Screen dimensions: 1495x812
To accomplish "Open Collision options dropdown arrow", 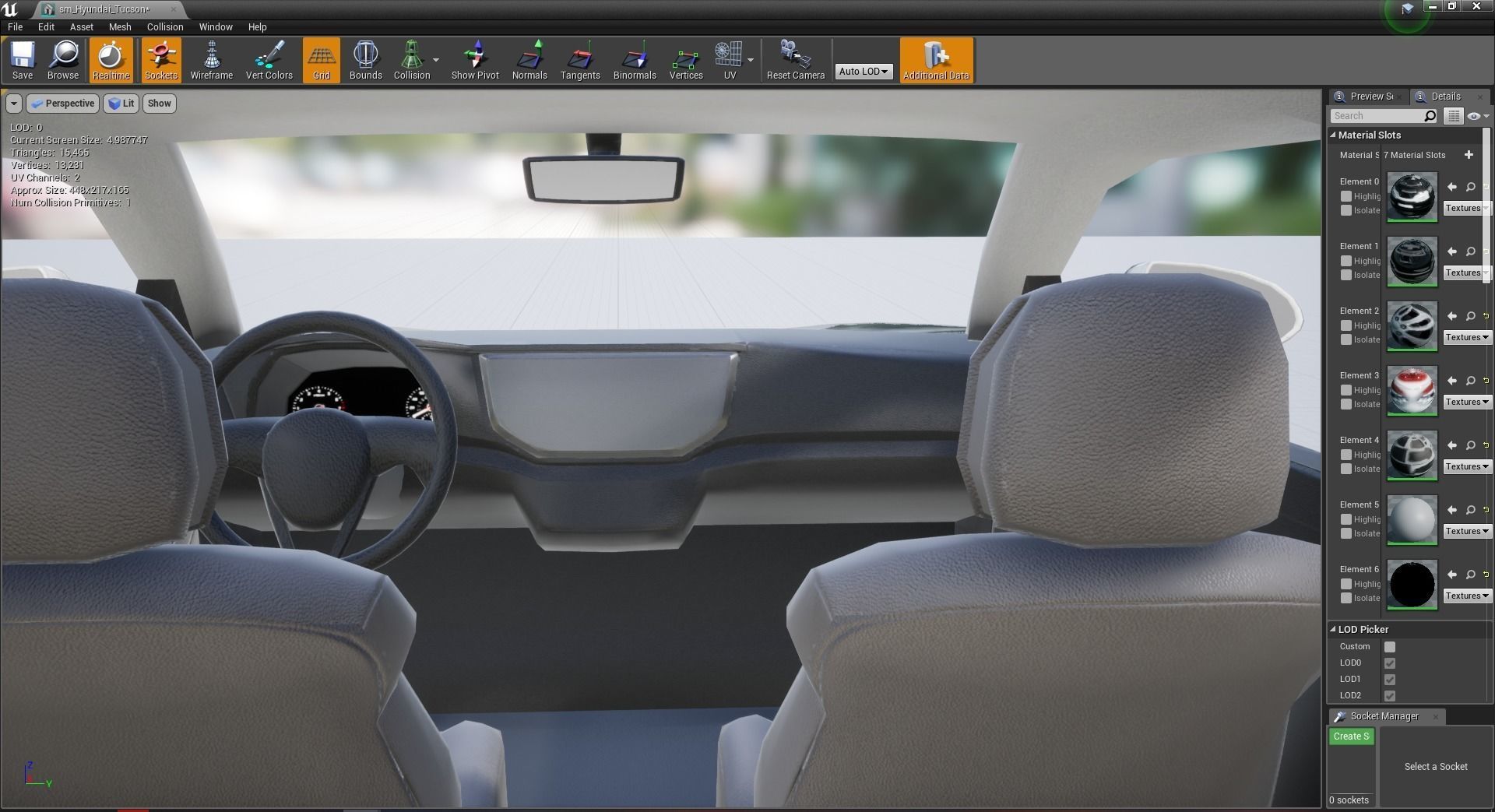I will [x=436, y=60].
